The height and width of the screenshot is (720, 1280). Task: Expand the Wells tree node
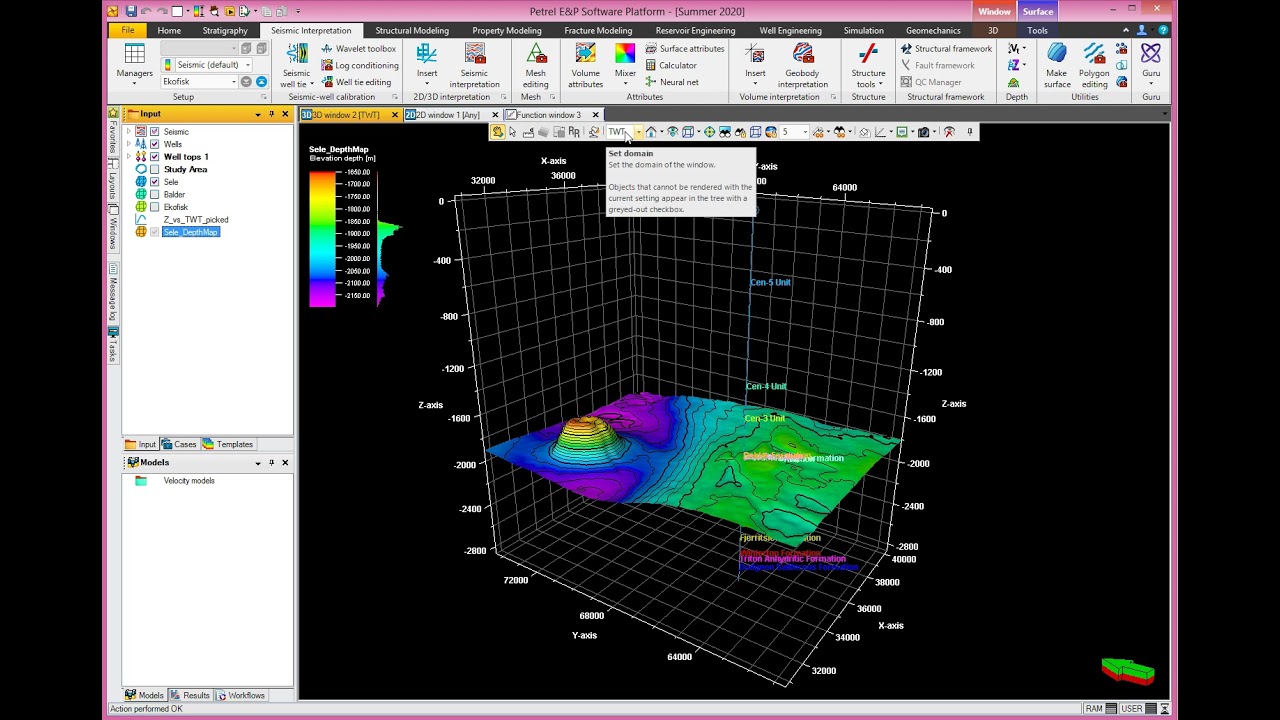point(128,144)
